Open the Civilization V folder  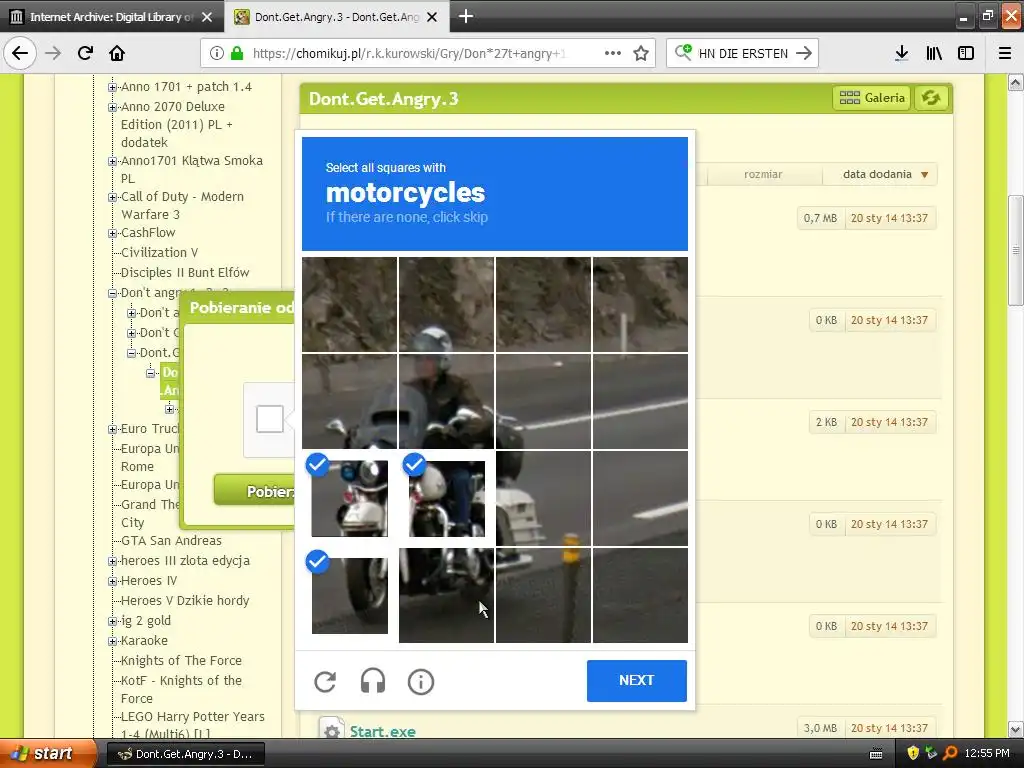(x=159, y=253)
